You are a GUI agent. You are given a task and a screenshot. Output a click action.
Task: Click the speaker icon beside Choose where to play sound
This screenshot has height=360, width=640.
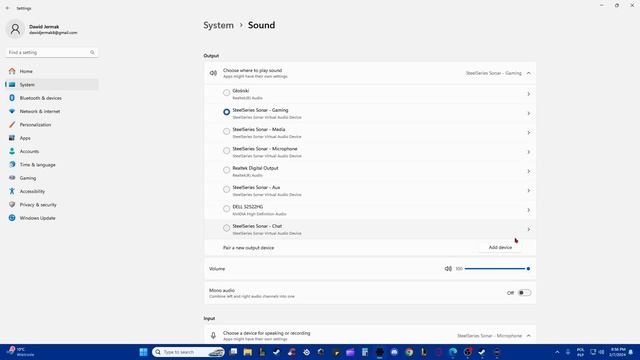click(213, 73)
